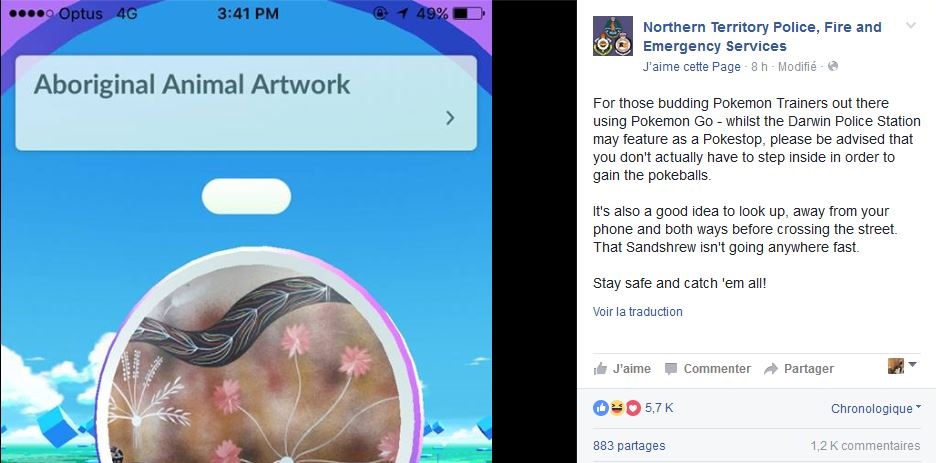The width and height of the screenshot is (936, 463).
Task: Open the profile picture identity selector dropdown
Action: pos(902,366)
